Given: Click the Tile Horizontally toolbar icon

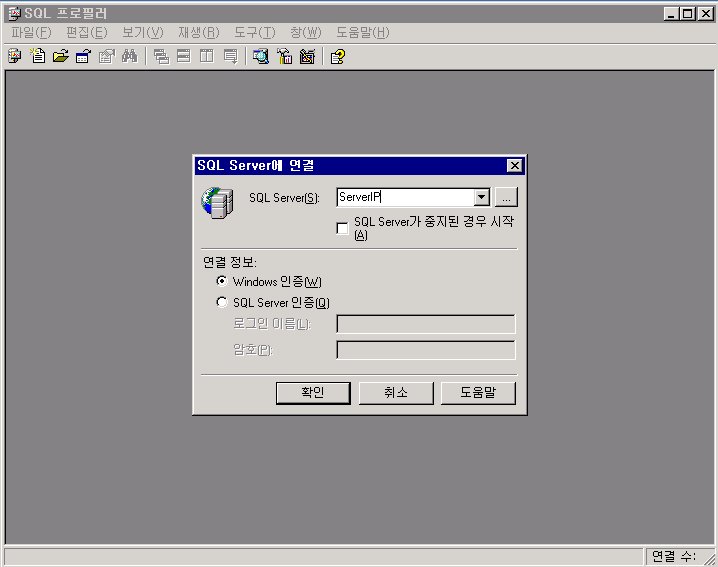Looking at the screenshot, I should (184, 56).
